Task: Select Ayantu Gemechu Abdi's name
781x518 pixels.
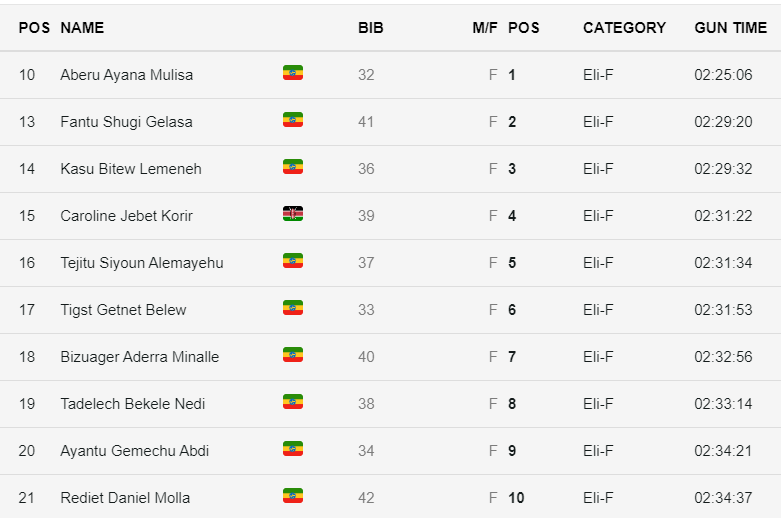Action: pyautogui.click(x=135, y=451)
